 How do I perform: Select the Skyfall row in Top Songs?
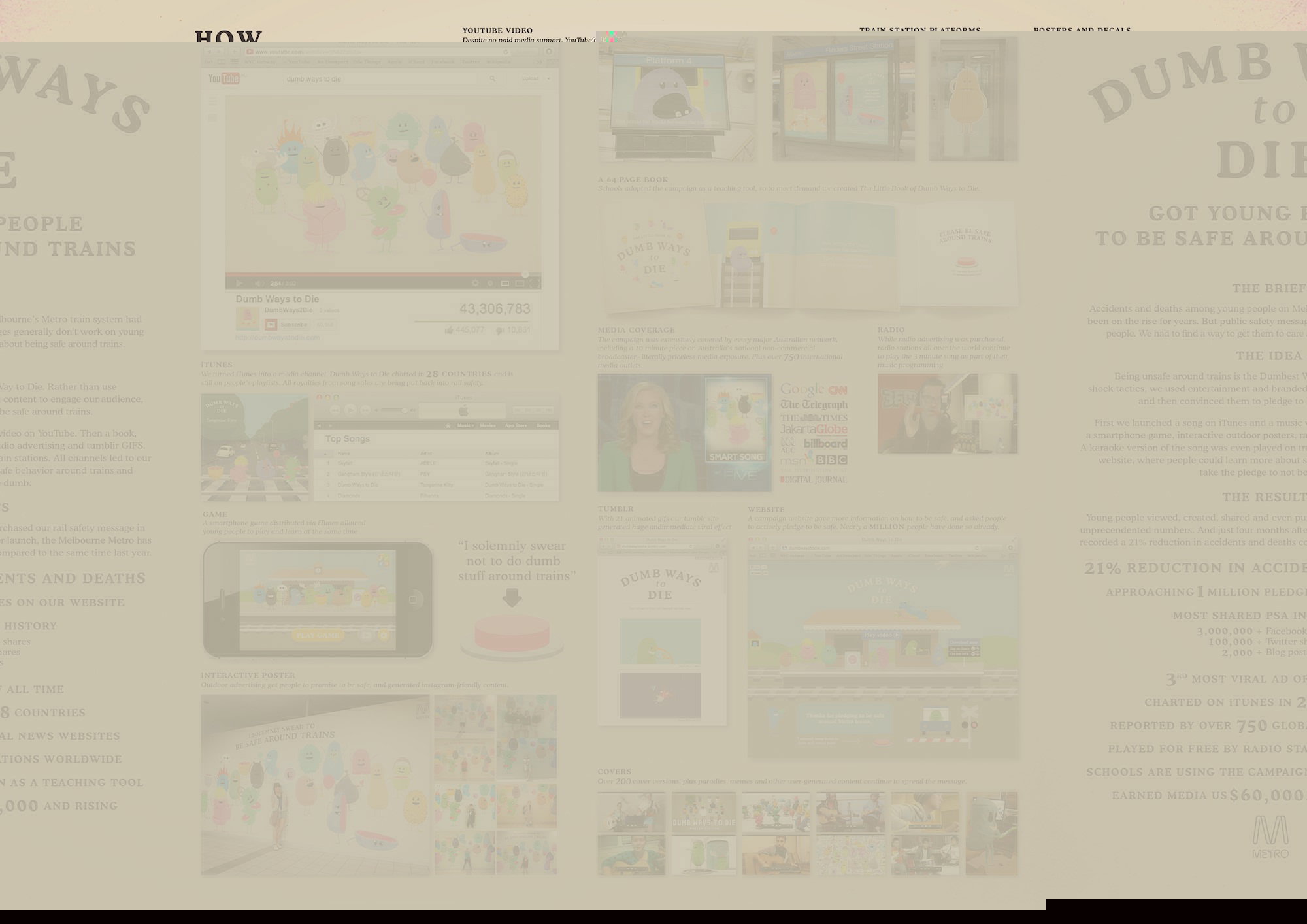tap(436, 463)
